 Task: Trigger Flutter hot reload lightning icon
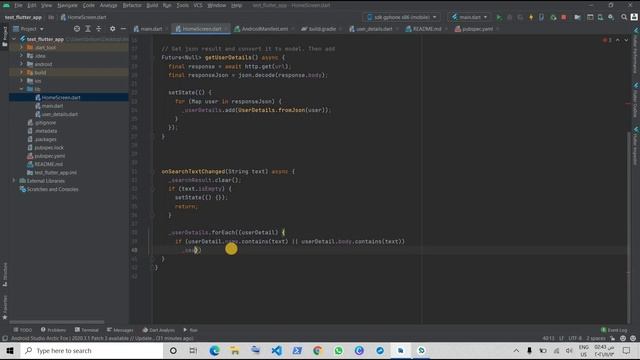pyautogui.click(x=531, y=17)
